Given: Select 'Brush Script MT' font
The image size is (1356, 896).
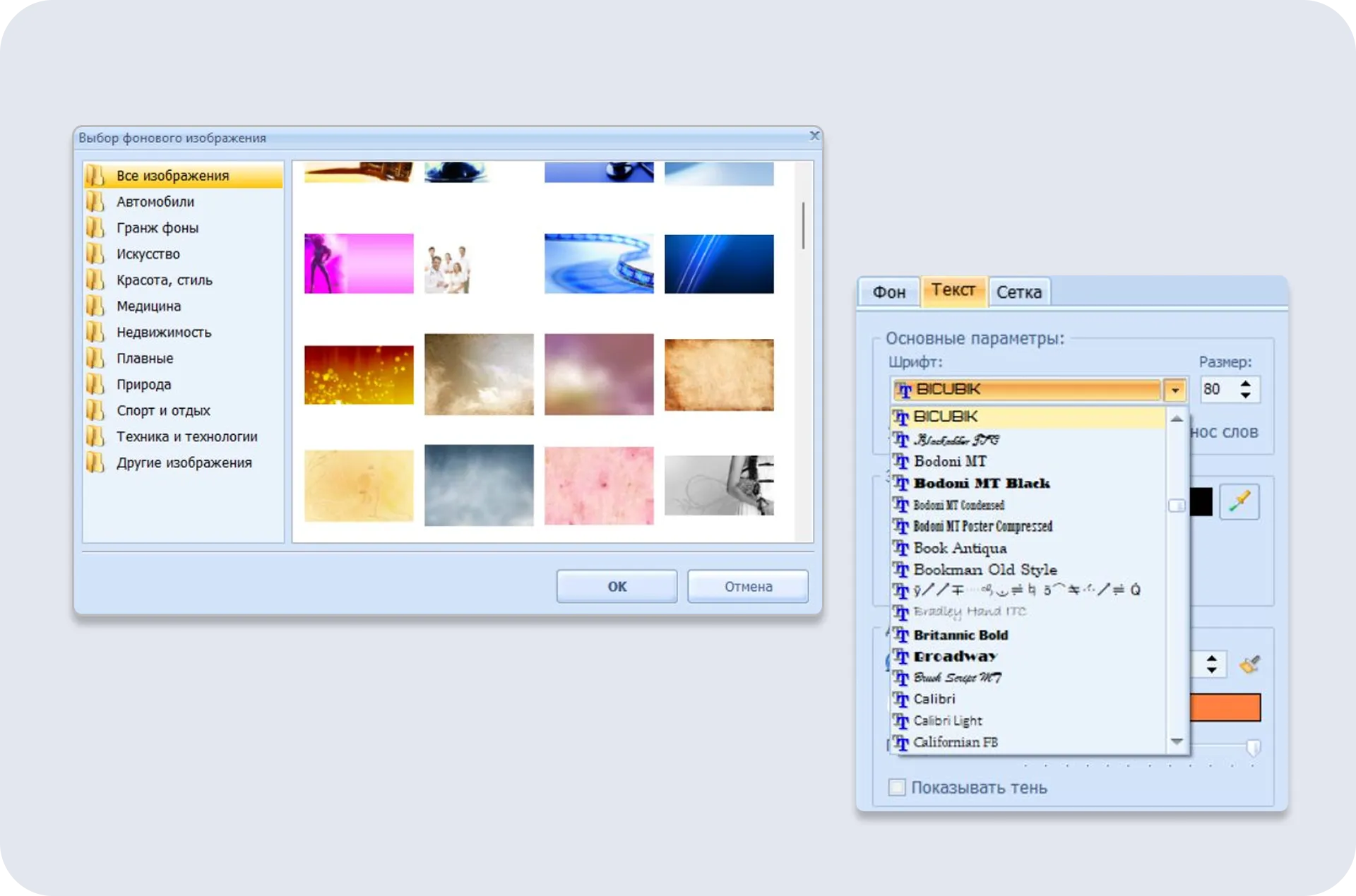Looking at the screenshot, I should (x=1028, y=677).
